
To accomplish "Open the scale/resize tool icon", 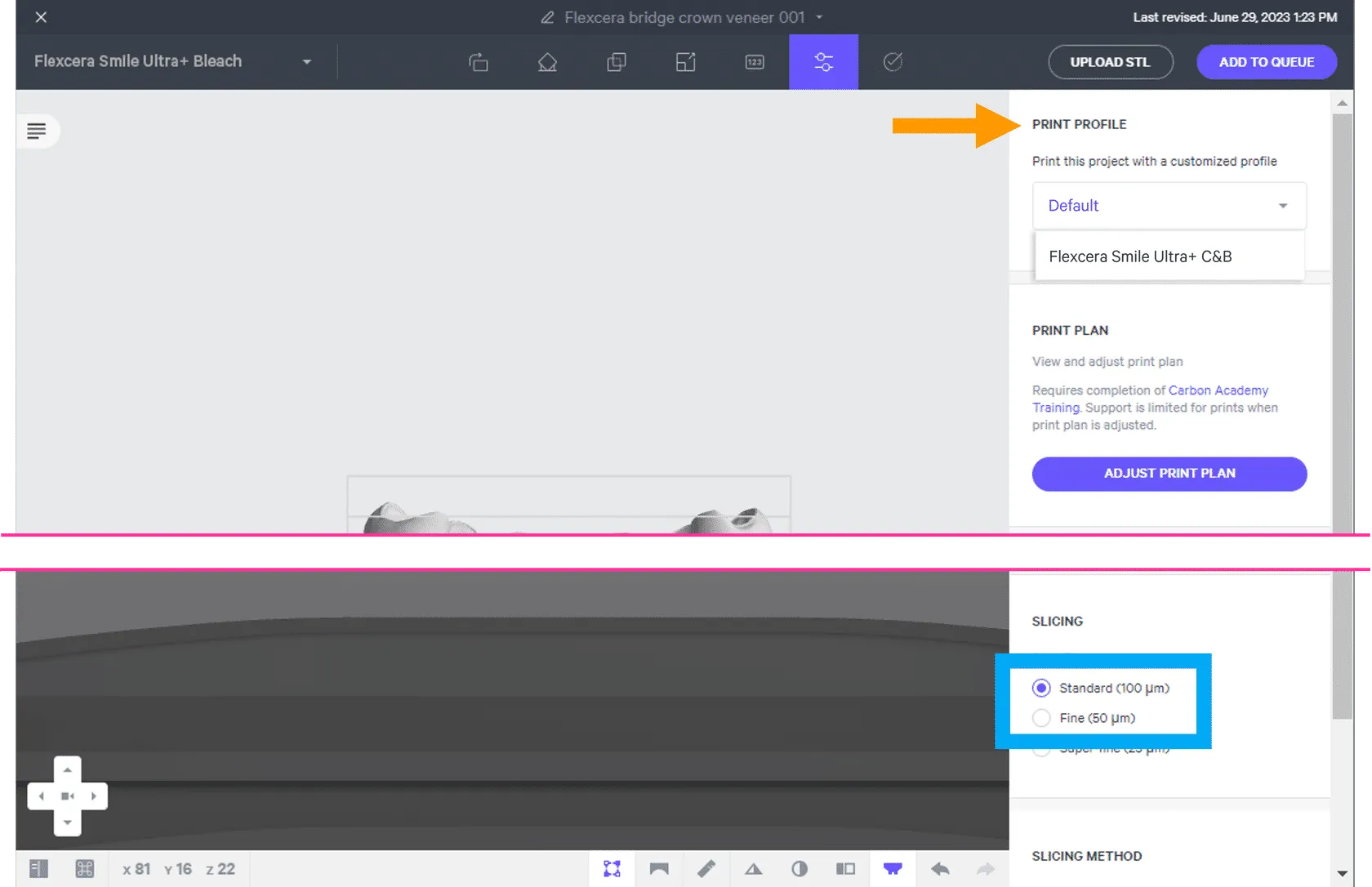I will pyautogui.click(x=686, y=62).
